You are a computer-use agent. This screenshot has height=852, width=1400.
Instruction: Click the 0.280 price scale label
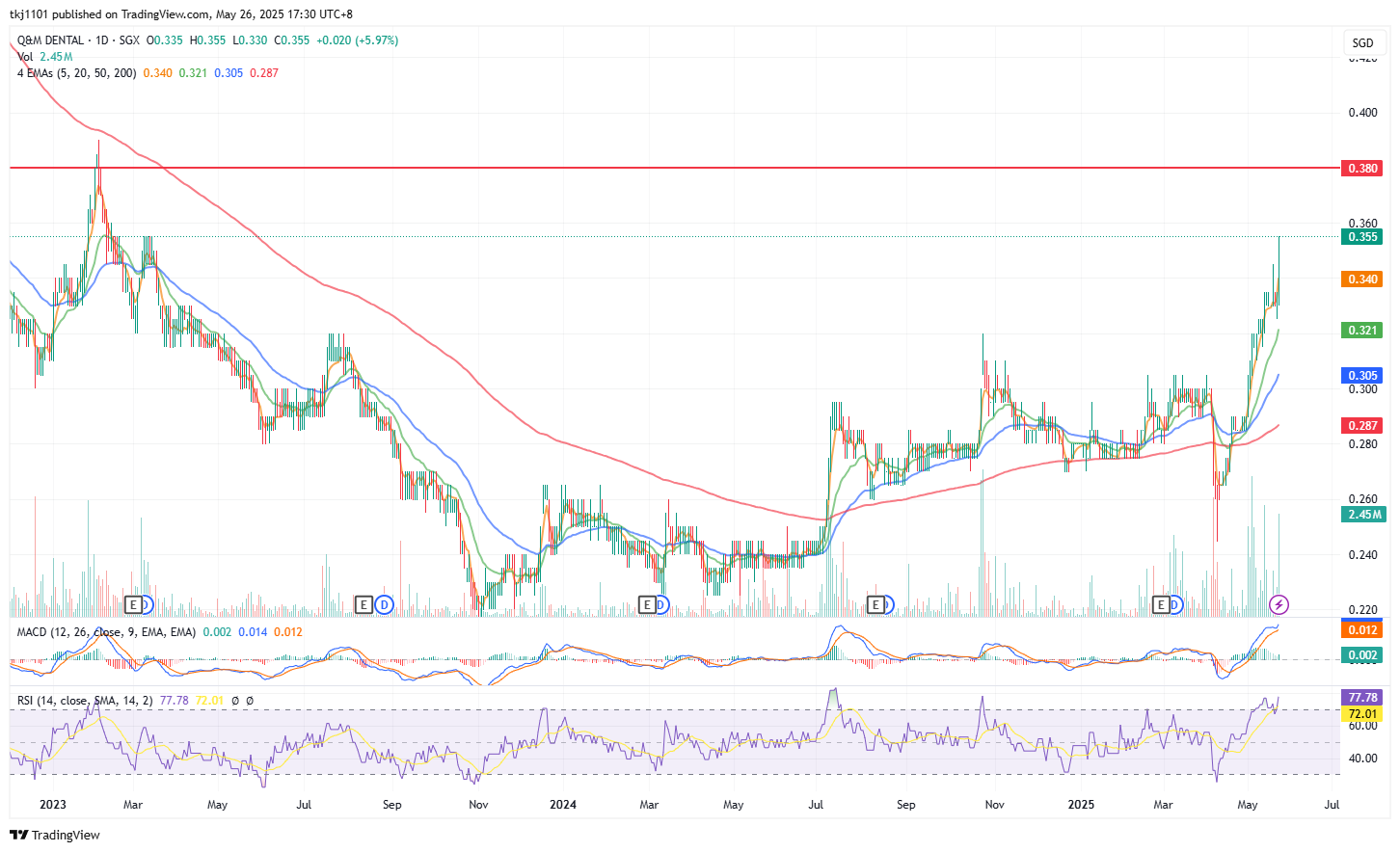click(x=1362, y=444)
